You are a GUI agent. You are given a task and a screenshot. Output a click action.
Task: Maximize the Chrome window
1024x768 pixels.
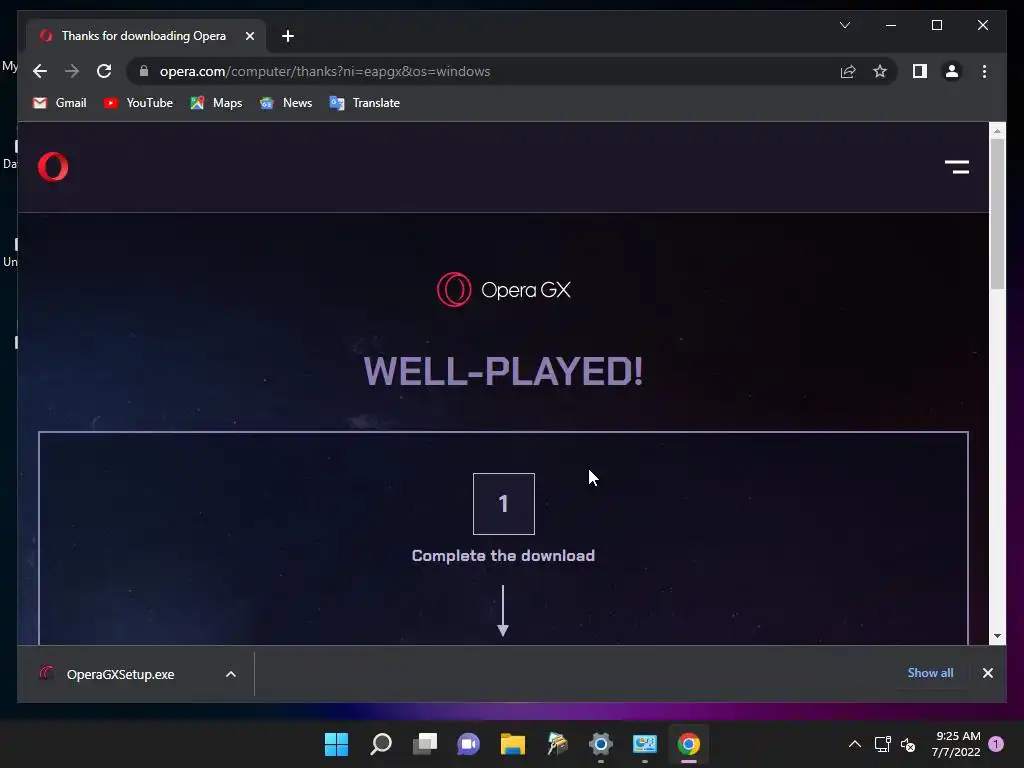(x=936, y=25)
